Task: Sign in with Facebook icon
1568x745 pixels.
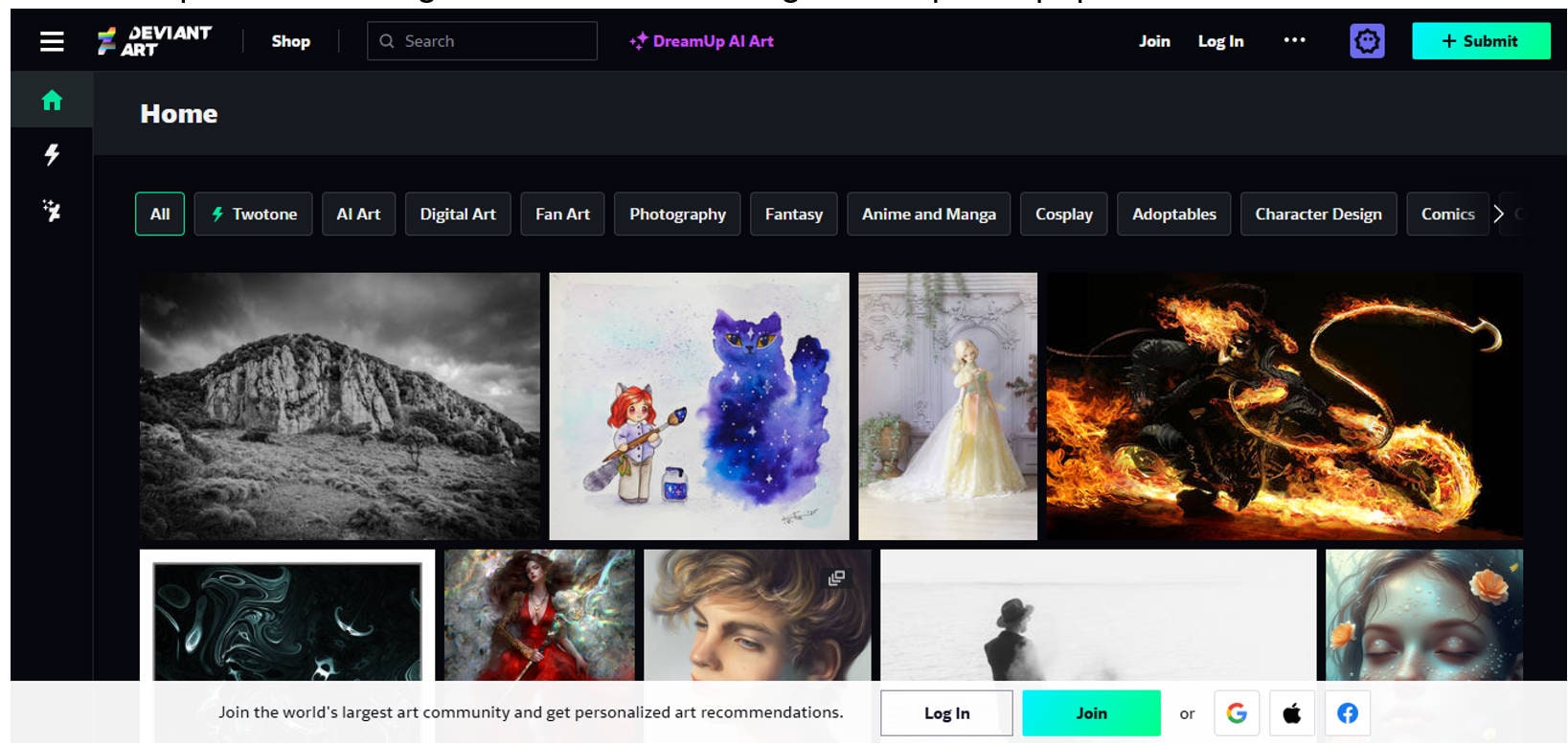Action: click(1348, 713)
